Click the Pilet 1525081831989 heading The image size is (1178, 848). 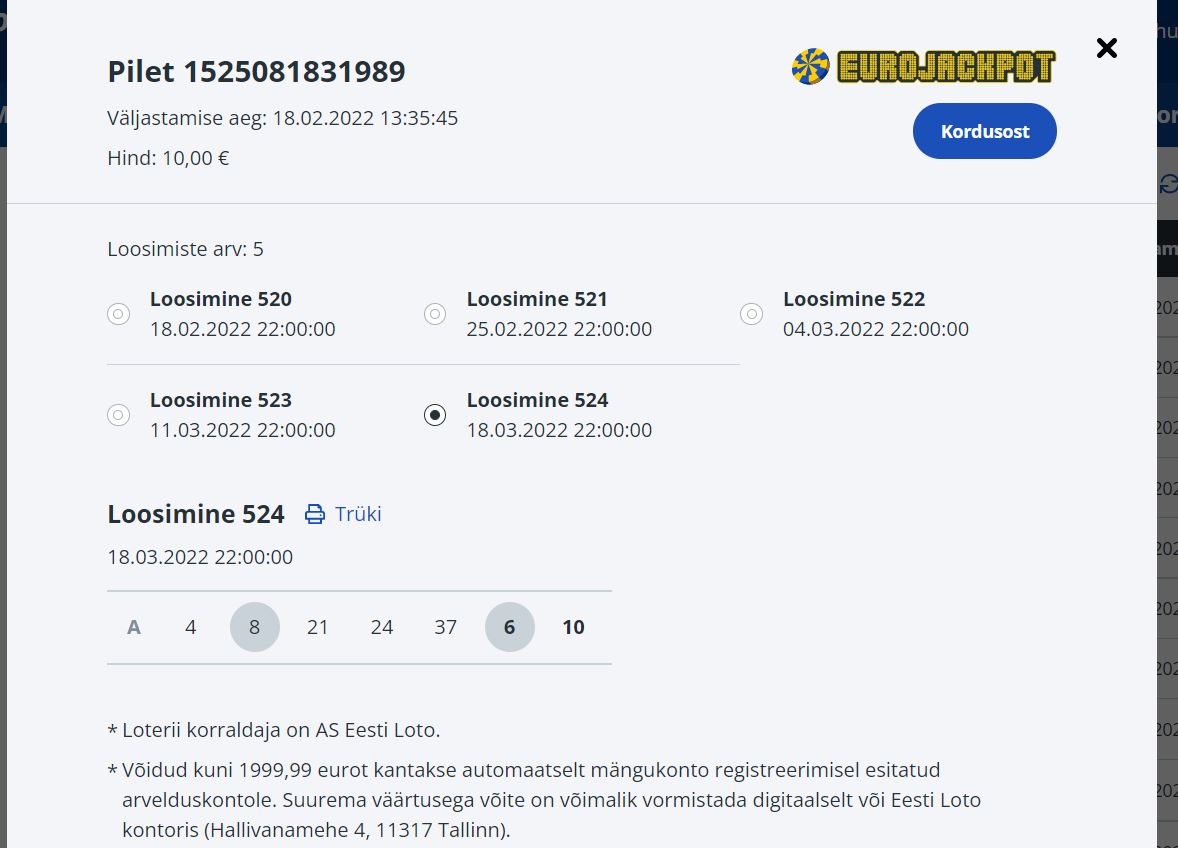tap(256, 72)
